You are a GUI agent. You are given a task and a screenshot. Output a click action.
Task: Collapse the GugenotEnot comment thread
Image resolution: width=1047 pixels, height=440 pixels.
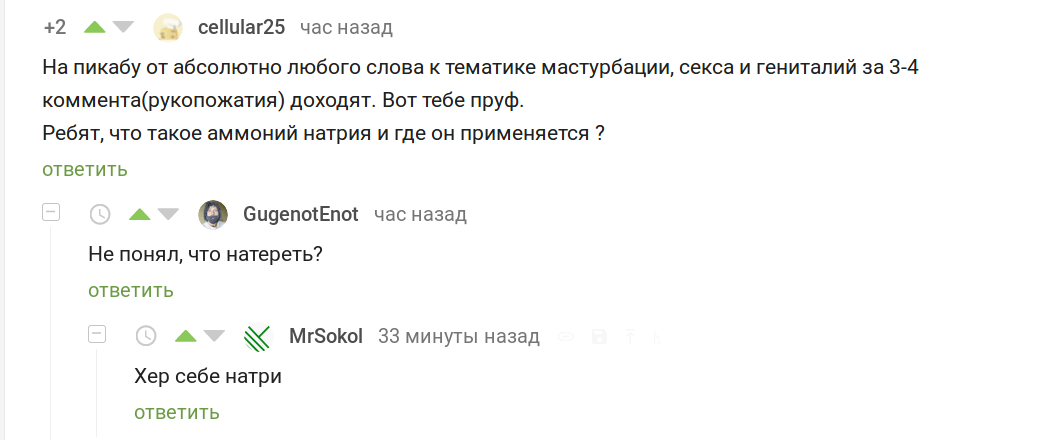pos(51,212)
